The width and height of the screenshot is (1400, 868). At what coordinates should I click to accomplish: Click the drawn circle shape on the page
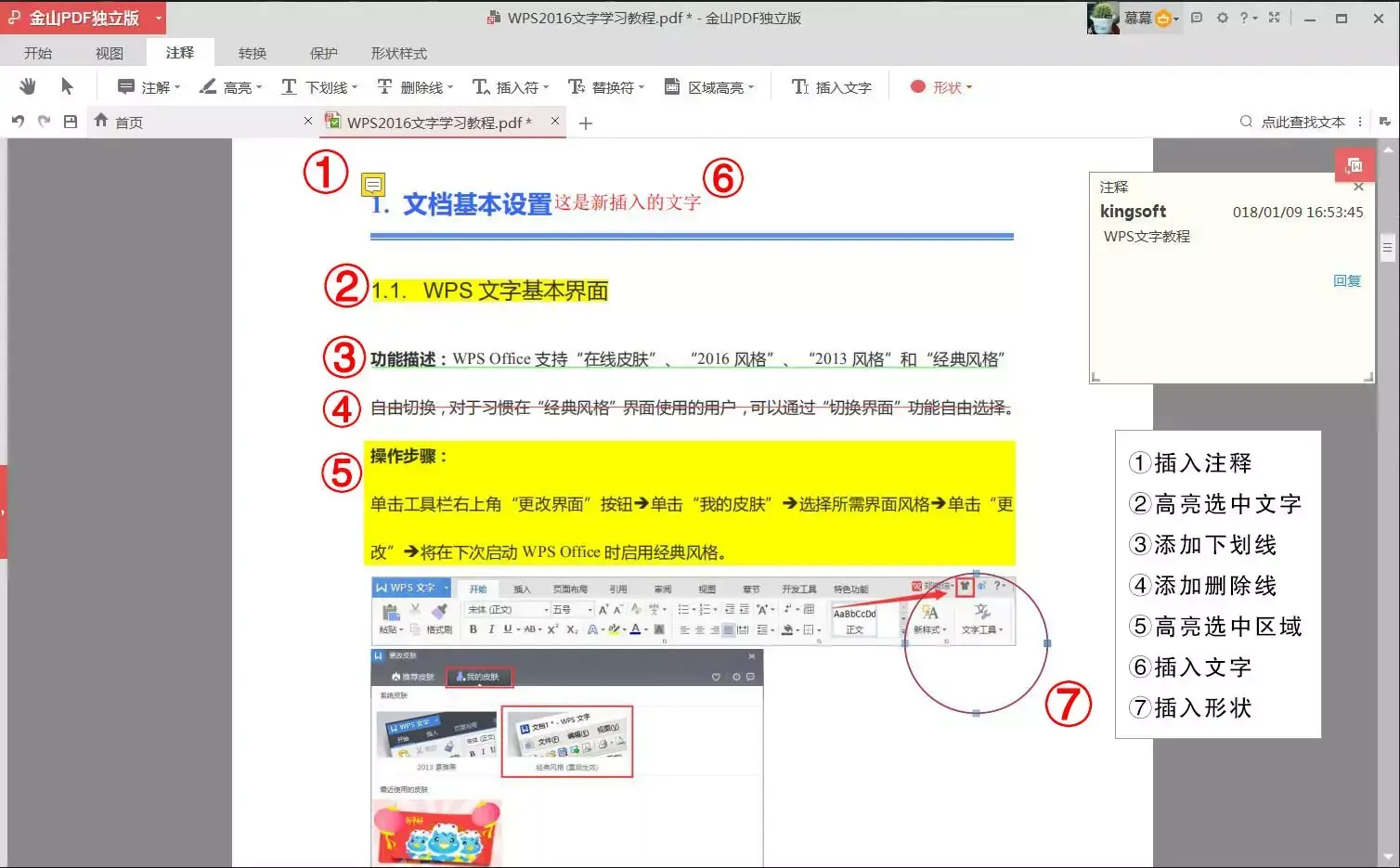click(x=976, y=642)
